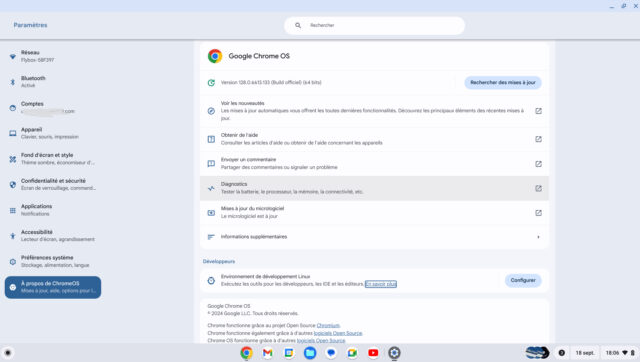Open Envoyer un commentaire row
This screenshot has height=362, width=640.
point(374,164)
